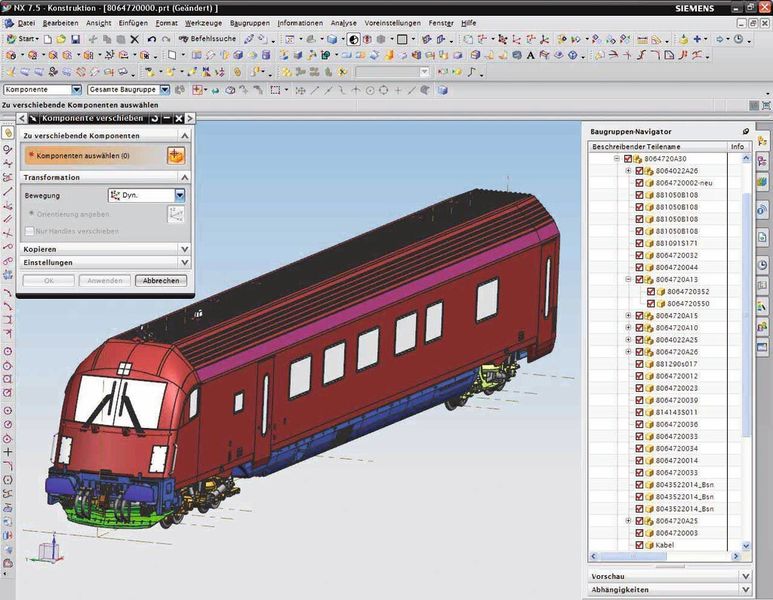Create a new file with the blank page icon
This screenshot has width=773, height=600.
point(48,39)
